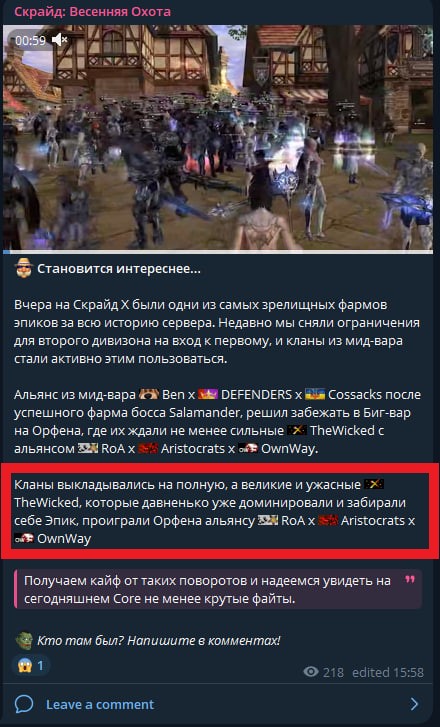Click the TheWicked clan icon in highlighted paragraph
The image size is (440, 727).
coord(374,485)
